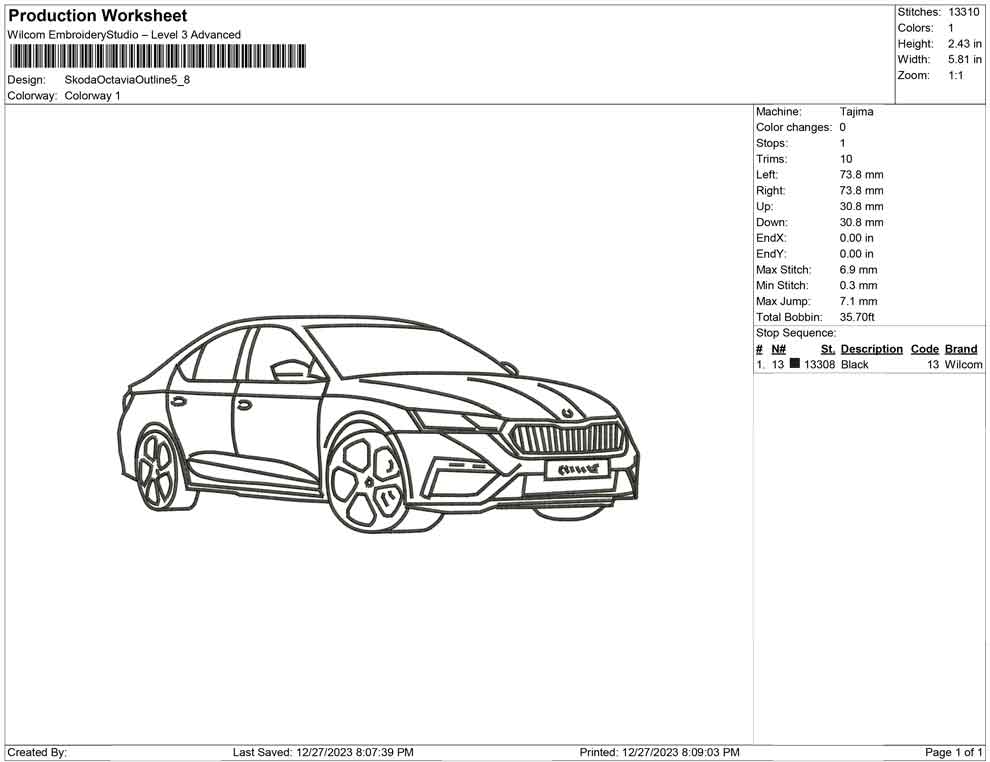Click the Min Stitch value 0.3 mm

point(858,285)
